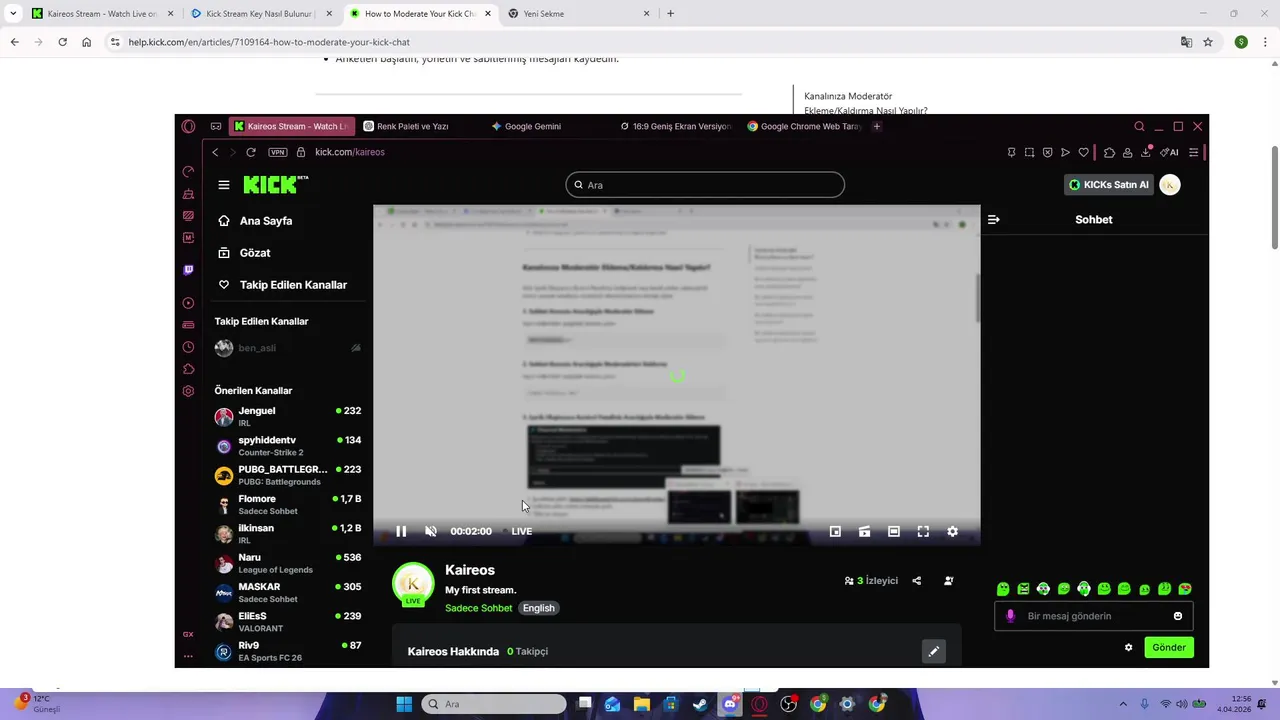Screen dimensions: 1280x720
Task: Open Twitch icon in Opera sidebar
Action: click(x=188, y=270)
